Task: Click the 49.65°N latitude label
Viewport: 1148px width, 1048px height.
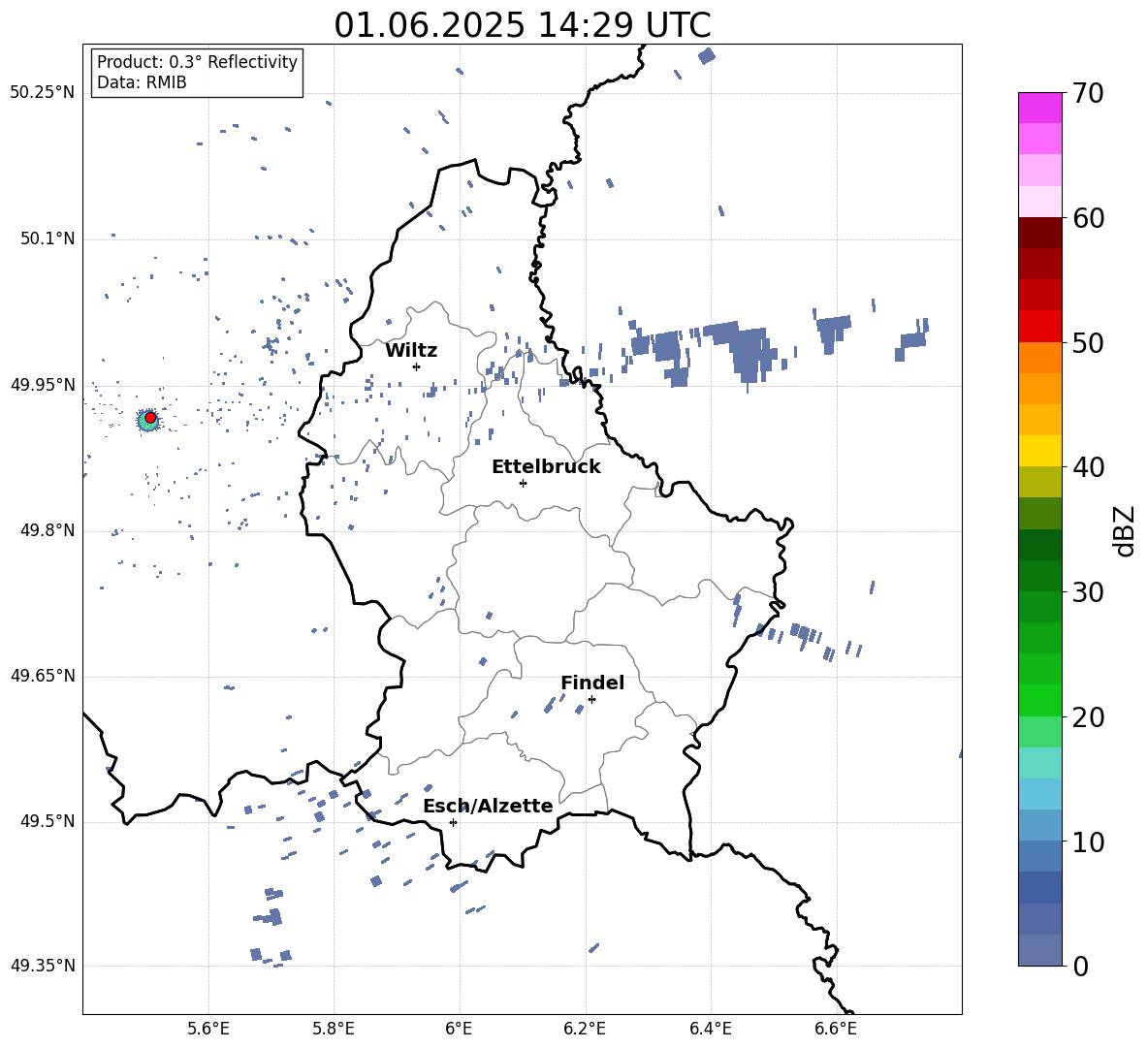Action: point(42,677)
